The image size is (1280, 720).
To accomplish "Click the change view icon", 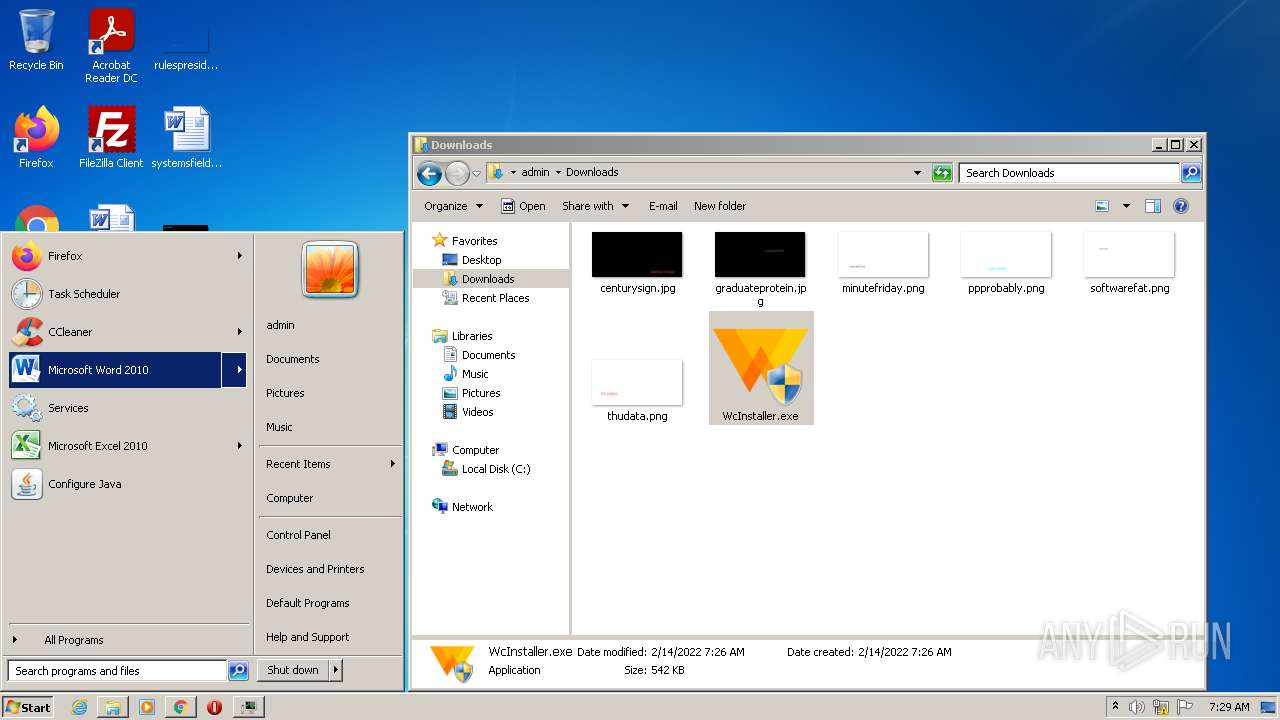I will pyautogui.click(x=1102, y=206).
